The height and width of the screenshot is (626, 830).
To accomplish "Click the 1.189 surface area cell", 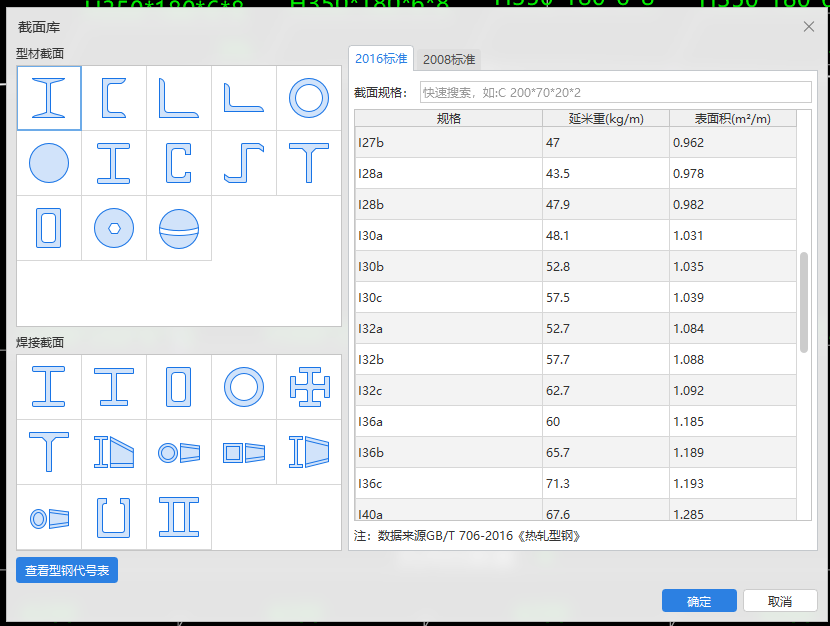I will (x=733, y=452).
